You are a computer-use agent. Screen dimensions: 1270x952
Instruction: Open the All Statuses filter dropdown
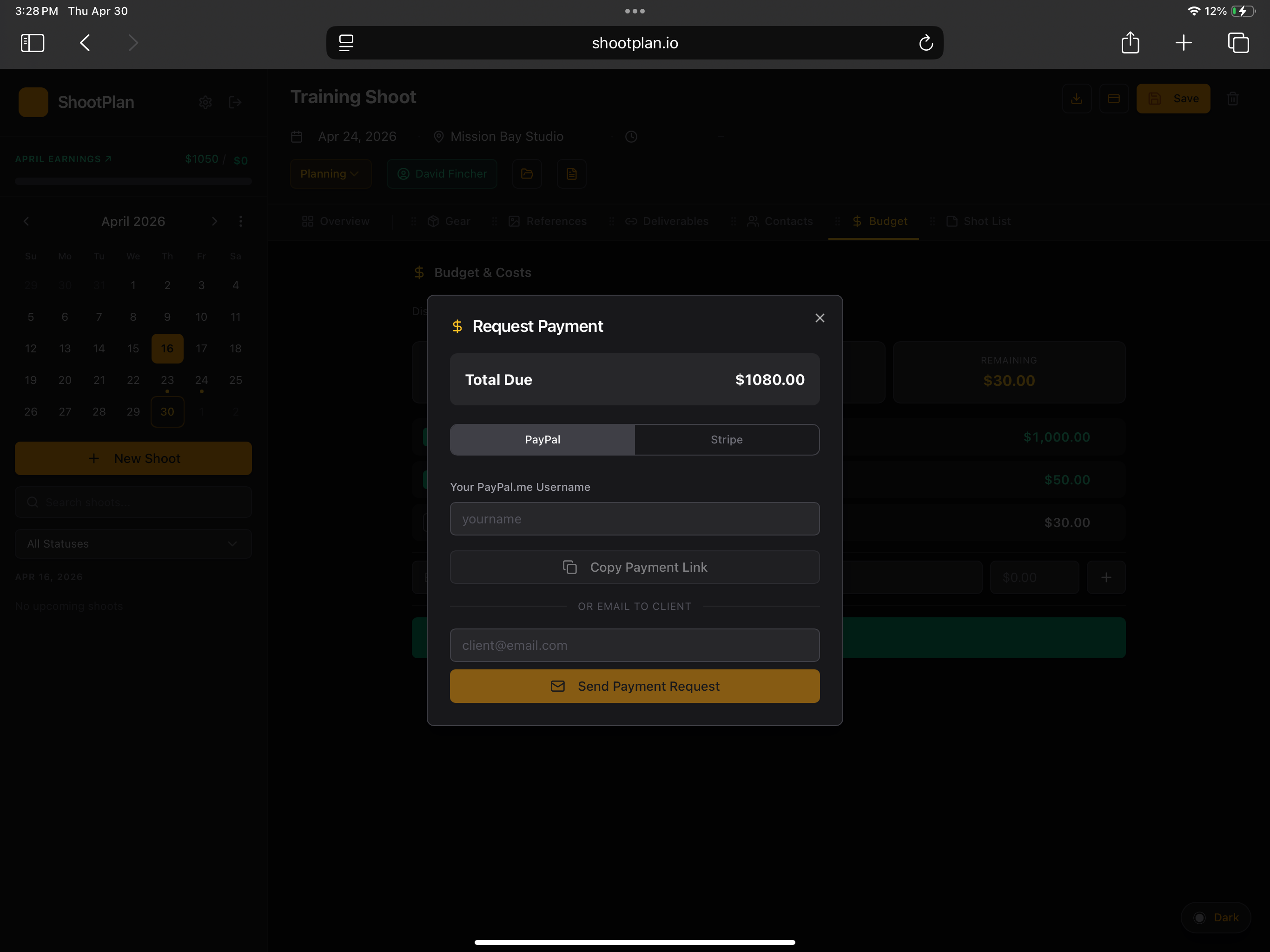(133, 544)
